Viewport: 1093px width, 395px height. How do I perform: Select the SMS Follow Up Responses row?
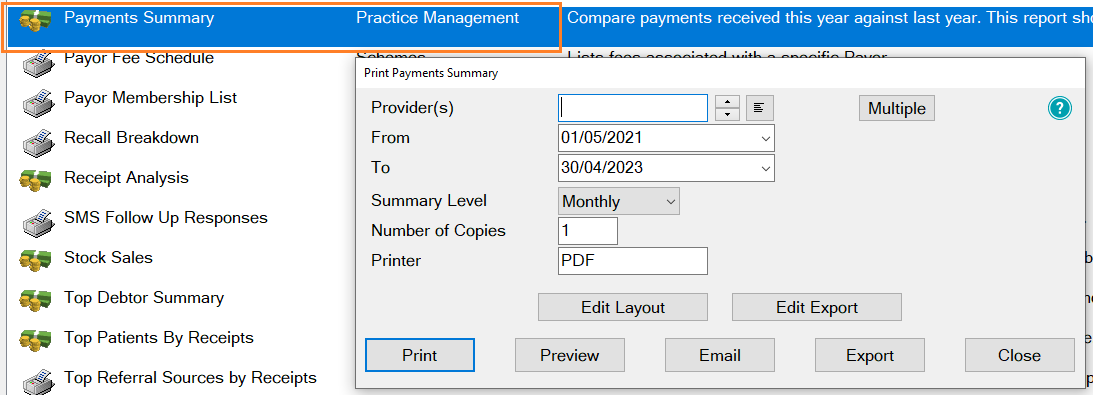[x=166, y=217]
